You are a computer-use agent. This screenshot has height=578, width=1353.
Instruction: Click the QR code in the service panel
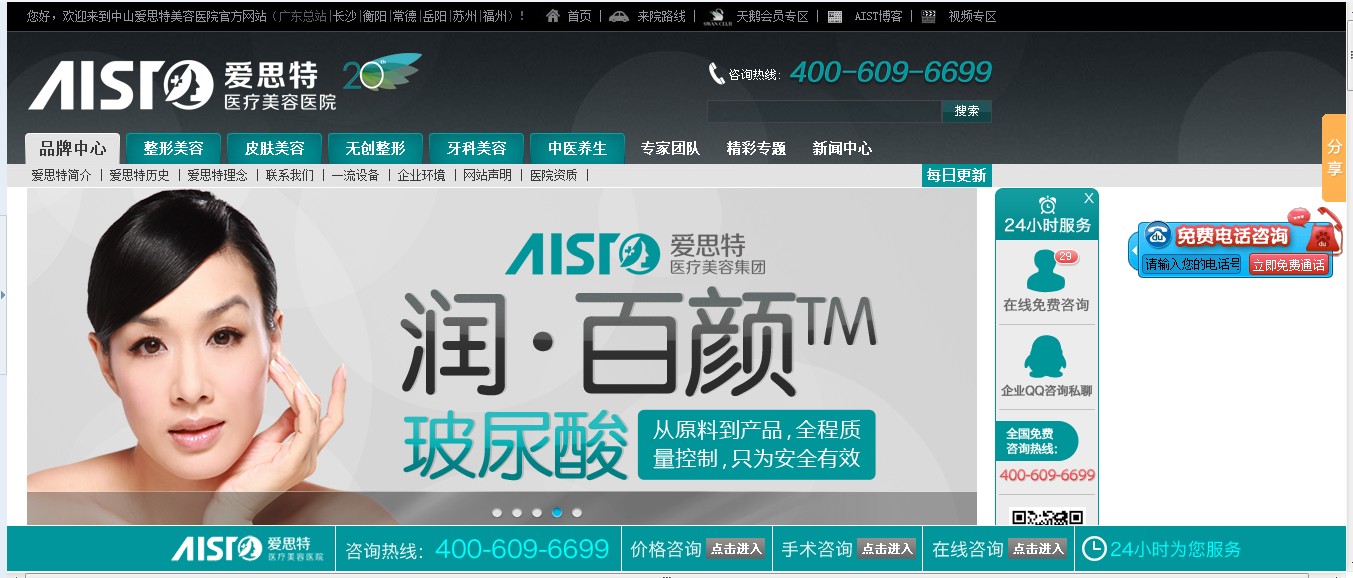[x=1047, y=517]
